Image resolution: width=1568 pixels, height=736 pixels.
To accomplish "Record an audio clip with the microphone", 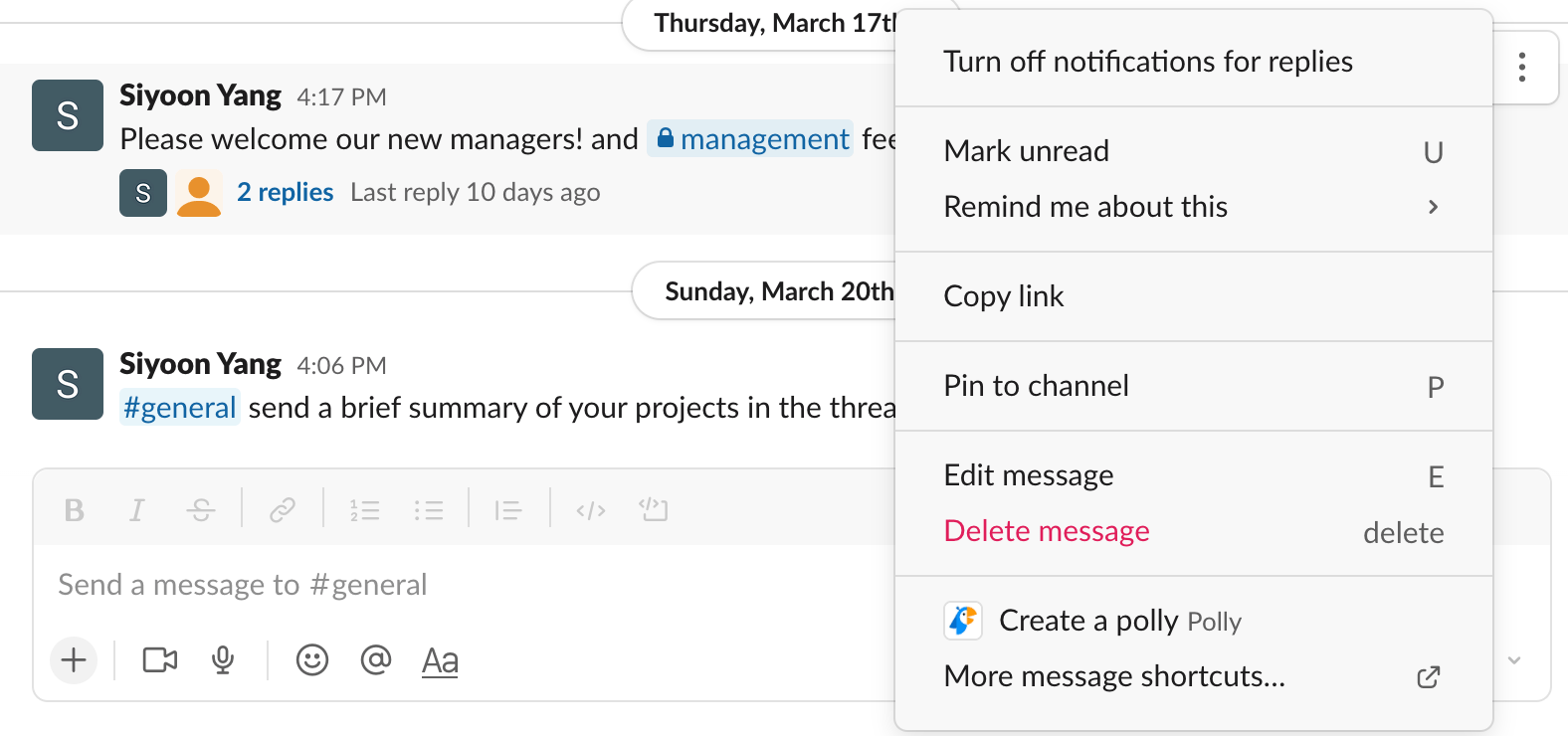I will (x=223, y=659).
